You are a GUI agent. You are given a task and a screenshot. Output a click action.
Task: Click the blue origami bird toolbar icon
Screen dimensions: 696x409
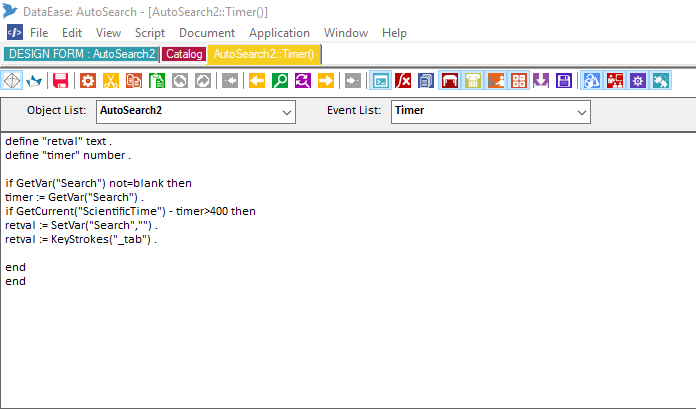click(34, 81)
